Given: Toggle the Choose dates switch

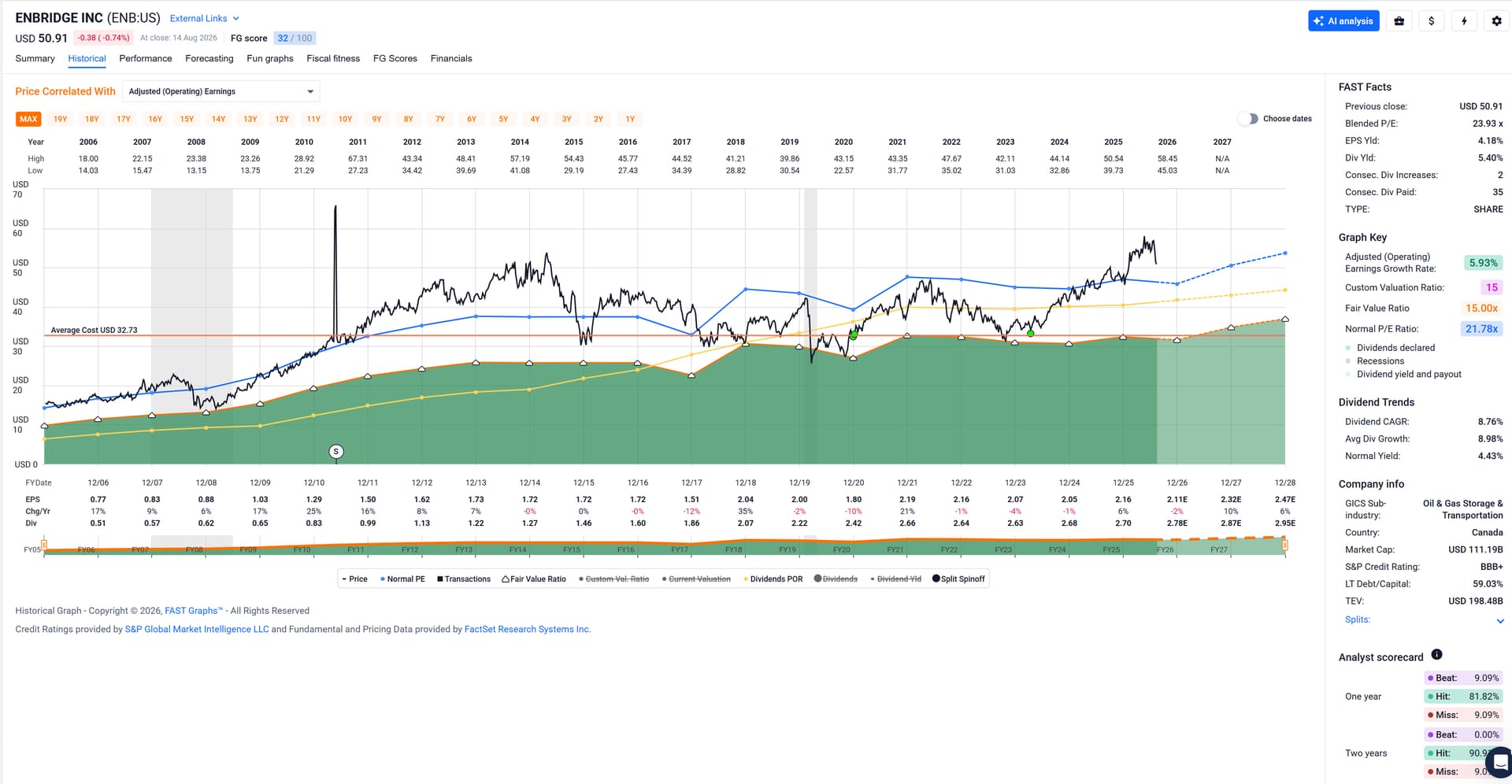Looking at the screenshot, I should [1248, 119].
